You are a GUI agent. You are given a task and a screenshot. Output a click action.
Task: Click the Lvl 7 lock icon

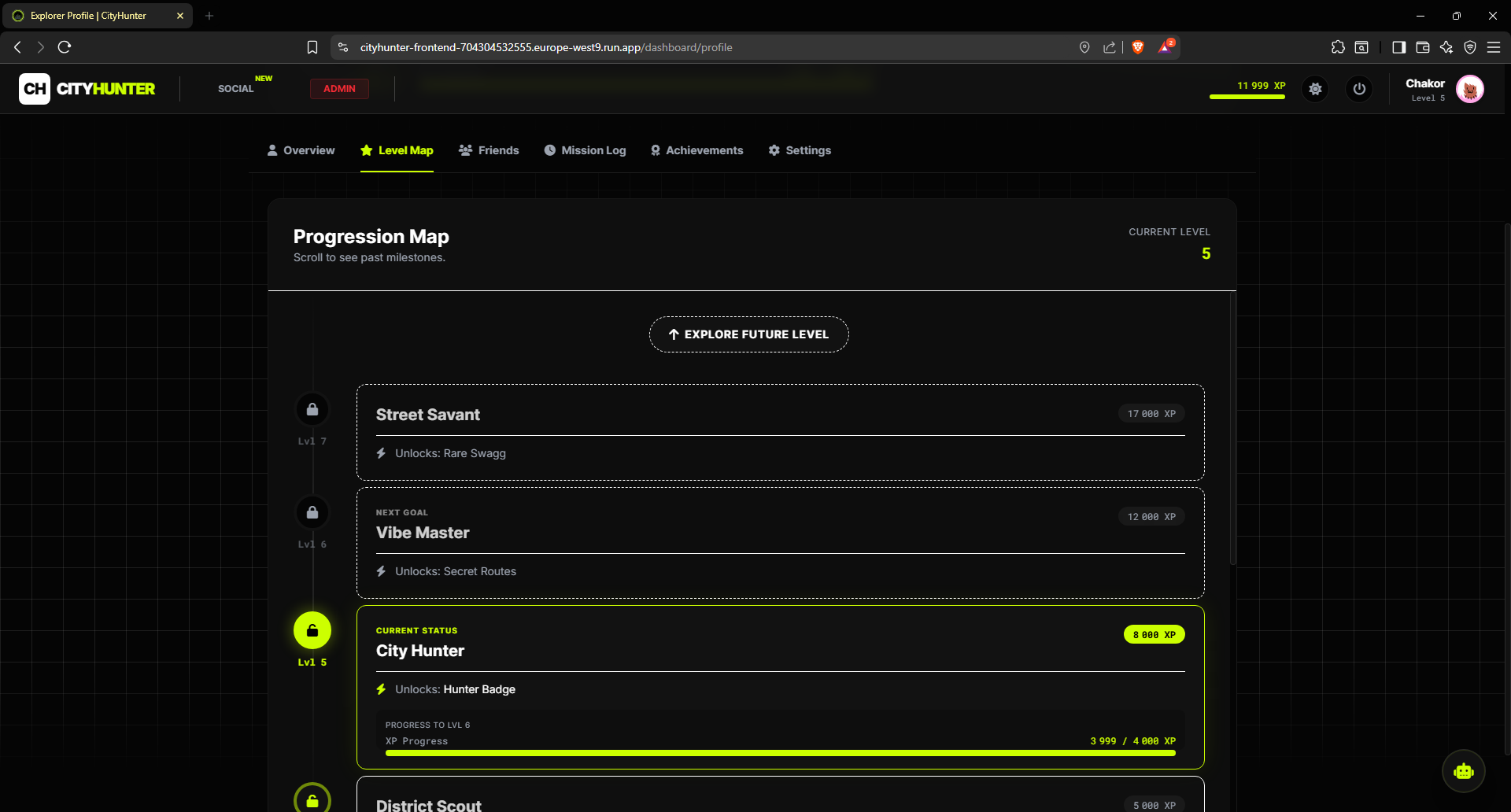(x=312, y=409)
